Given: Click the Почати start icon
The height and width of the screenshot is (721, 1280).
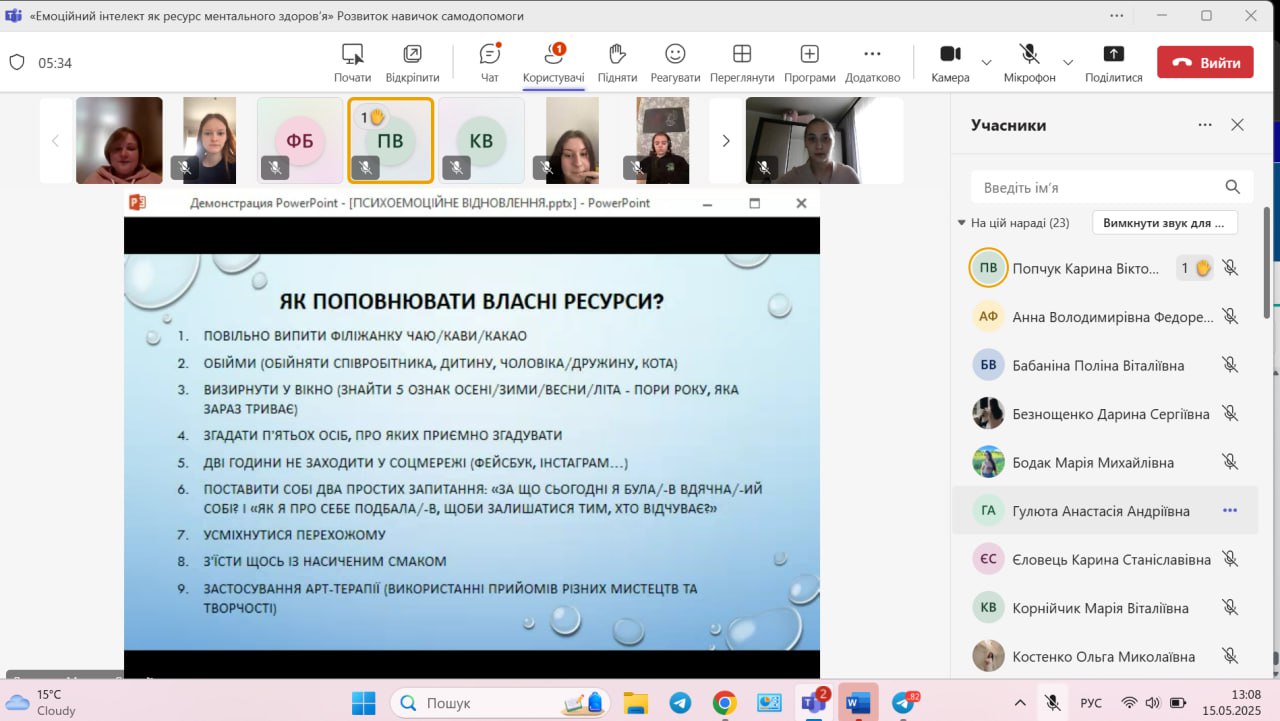Looking at the screenshot, I should (352, 55).
